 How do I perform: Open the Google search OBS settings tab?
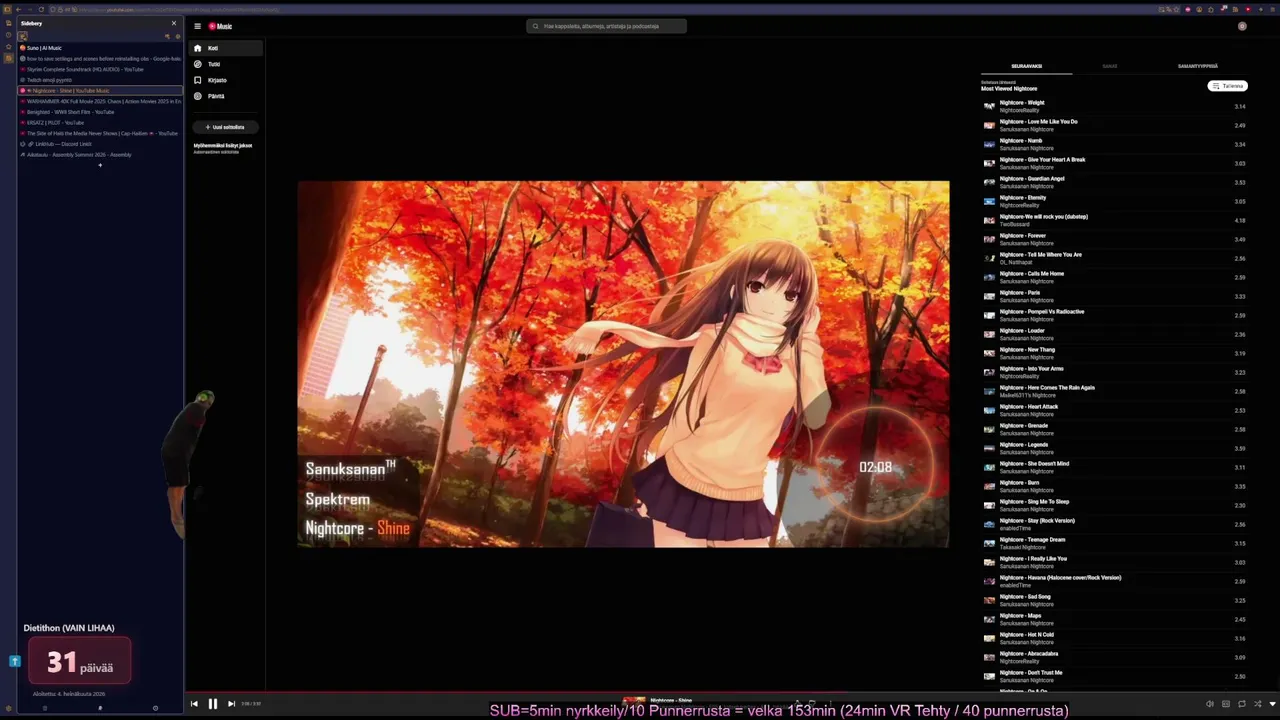[100, 58]
